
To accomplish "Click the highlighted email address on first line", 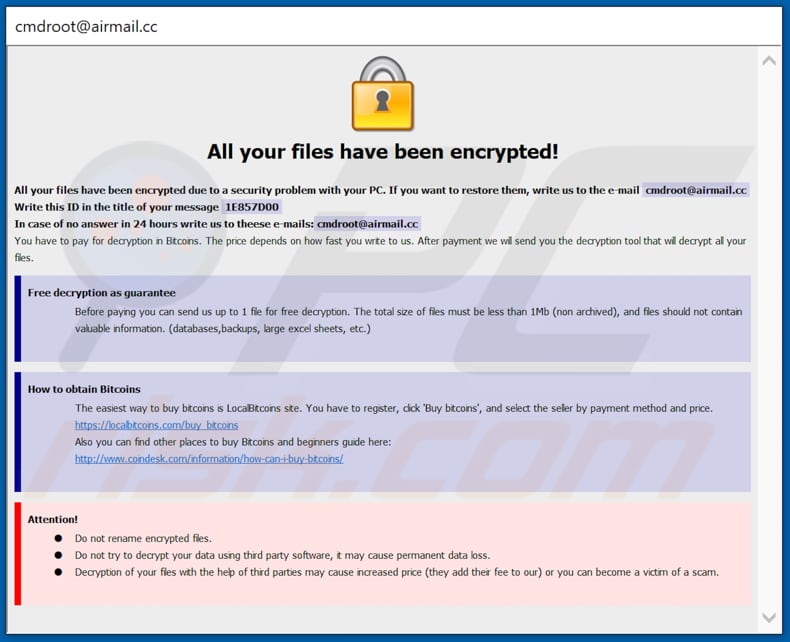I will [x=696, y=190].
